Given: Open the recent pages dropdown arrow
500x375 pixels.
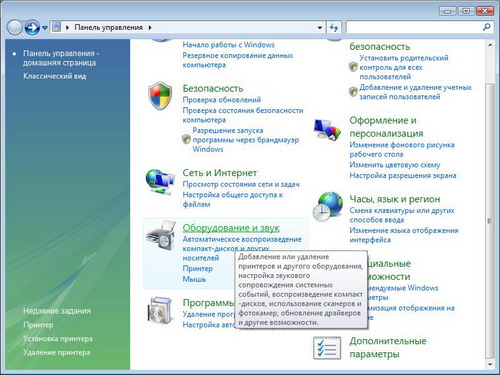Looking at the screenshot, I should [x=45, y=28].
